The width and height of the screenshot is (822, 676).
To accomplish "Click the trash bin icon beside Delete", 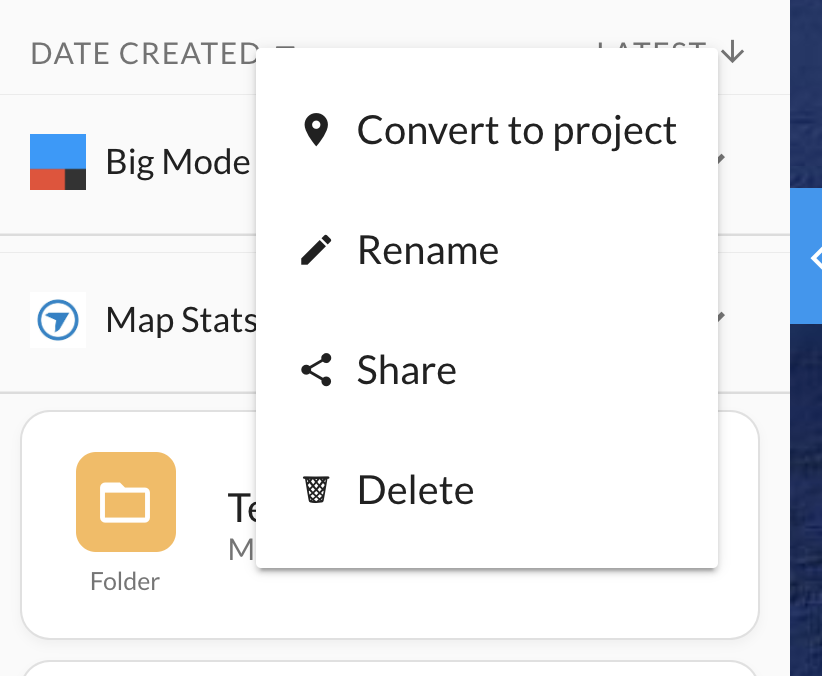I will [x=316, y=490].
